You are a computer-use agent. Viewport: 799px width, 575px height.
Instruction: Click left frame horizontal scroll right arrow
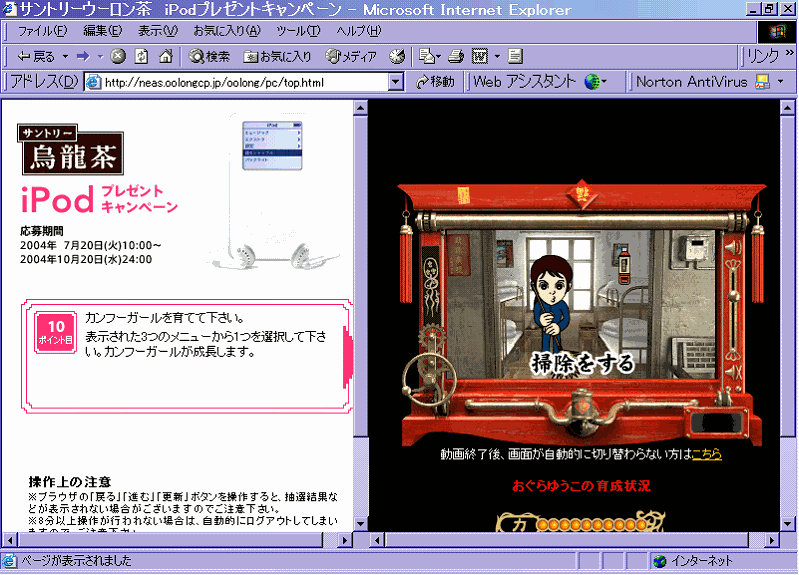pyautogui.click(x=345, y=539)
